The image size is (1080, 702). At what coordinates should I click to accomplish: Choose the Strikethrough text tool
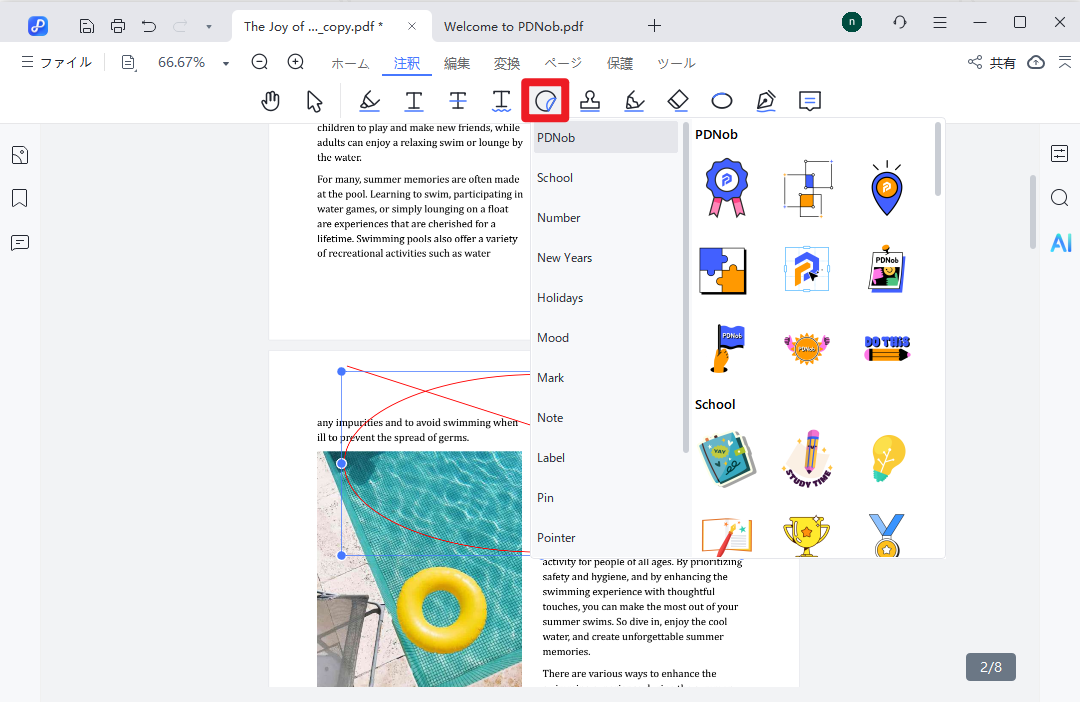coord(457,100)
